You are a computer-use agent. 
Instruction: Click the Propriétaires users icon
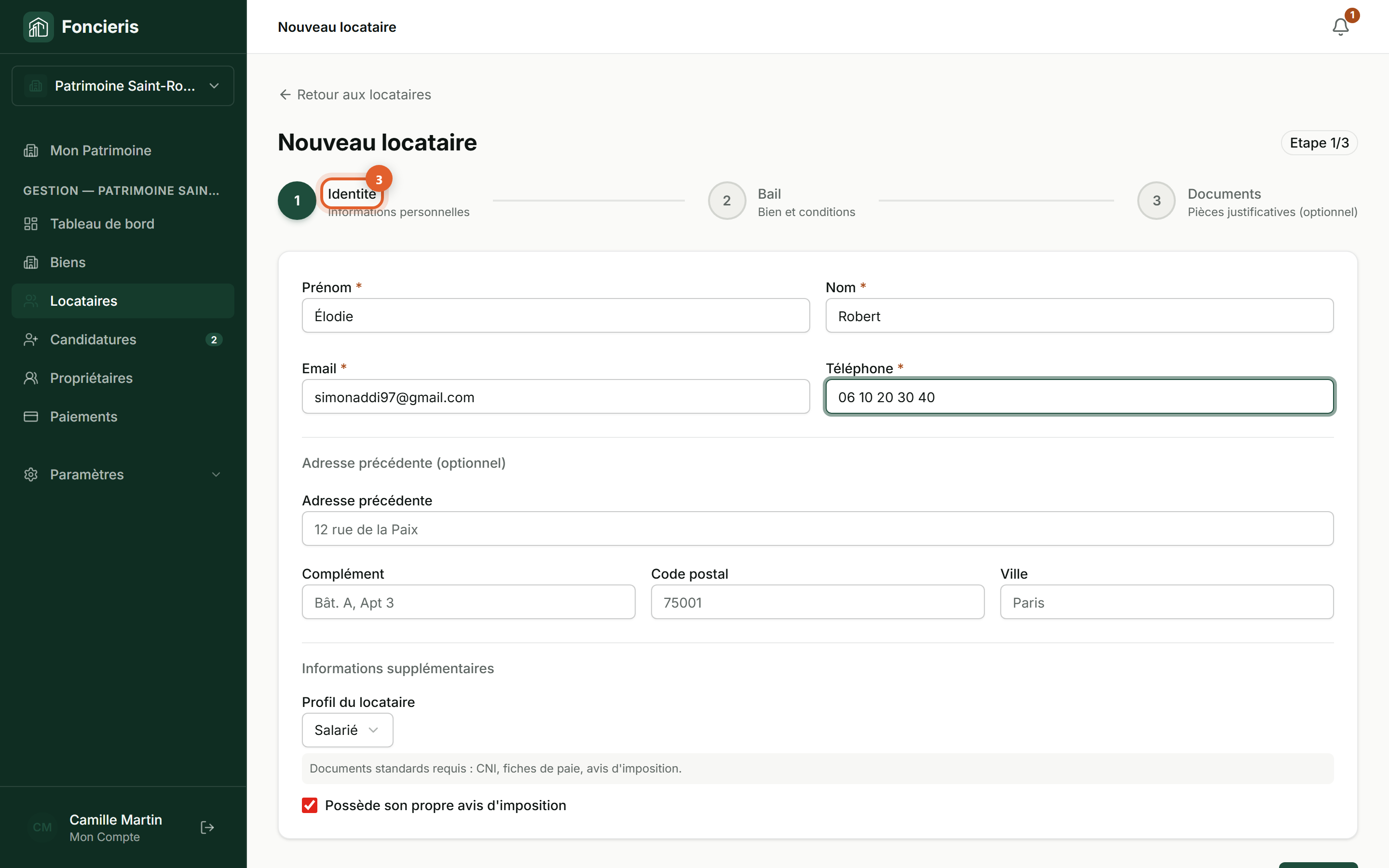pos(31,378)
